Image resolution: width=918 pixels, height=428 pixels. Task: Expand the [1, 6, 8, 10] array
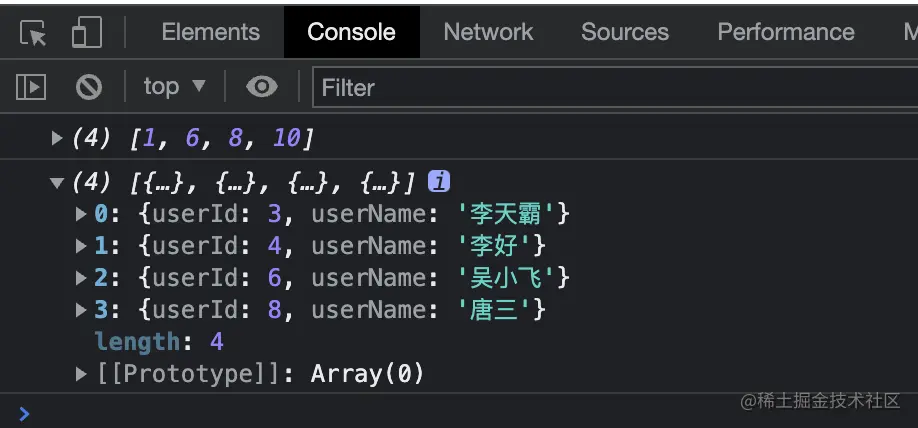[57, 138]
